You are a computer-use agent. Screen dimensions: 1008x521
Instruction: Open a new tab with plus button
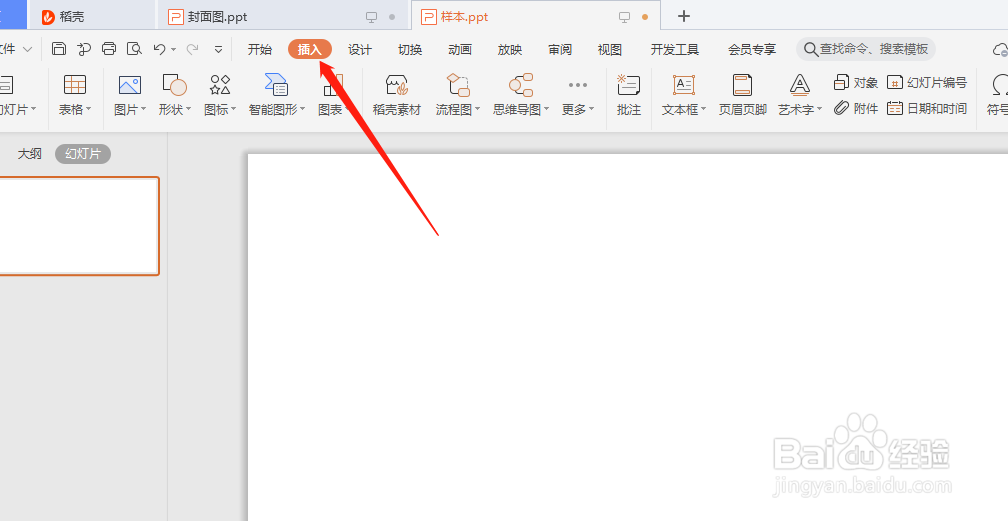click(x=684, y=16)
